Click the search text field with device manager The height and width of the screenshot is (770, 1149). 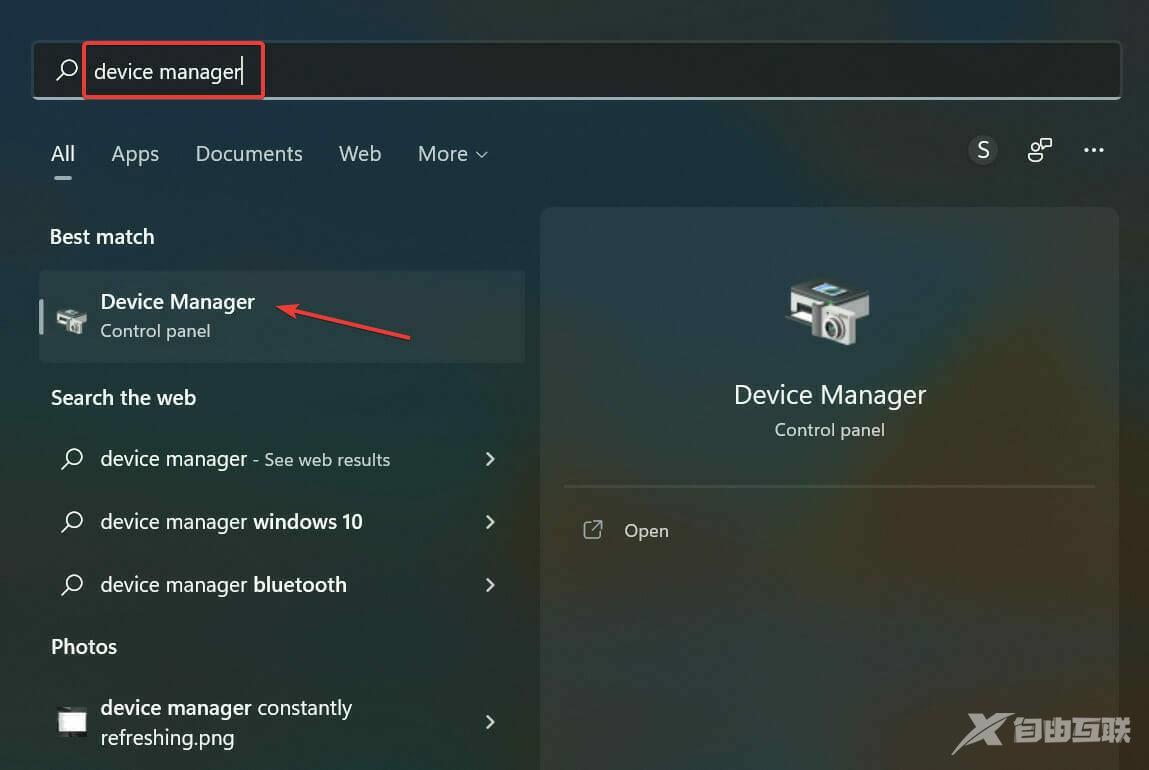[600, 71]
